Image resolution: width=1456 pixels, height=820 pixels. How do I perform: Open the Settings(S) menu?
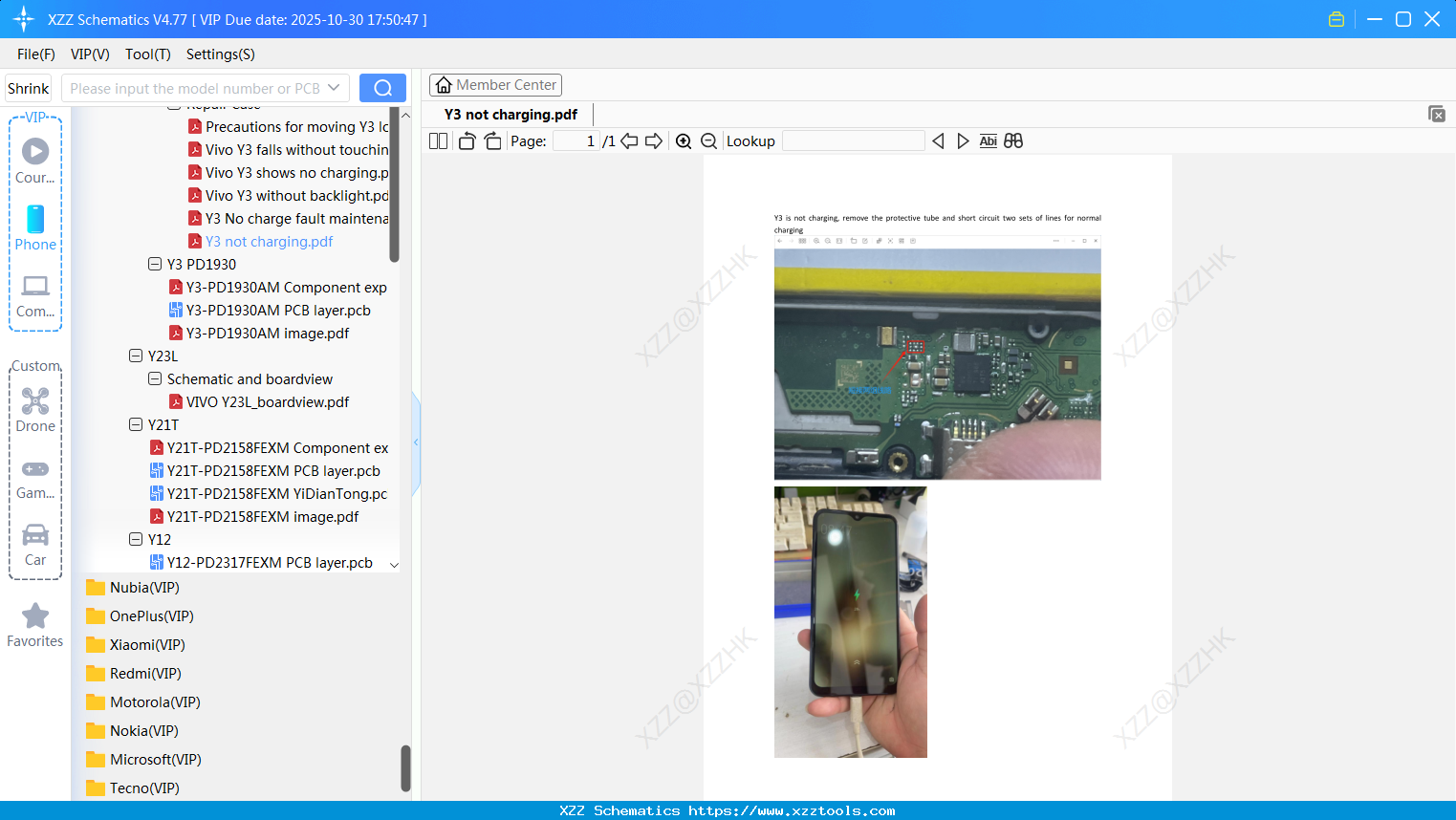pyautogui.click(x=221, y=54)
